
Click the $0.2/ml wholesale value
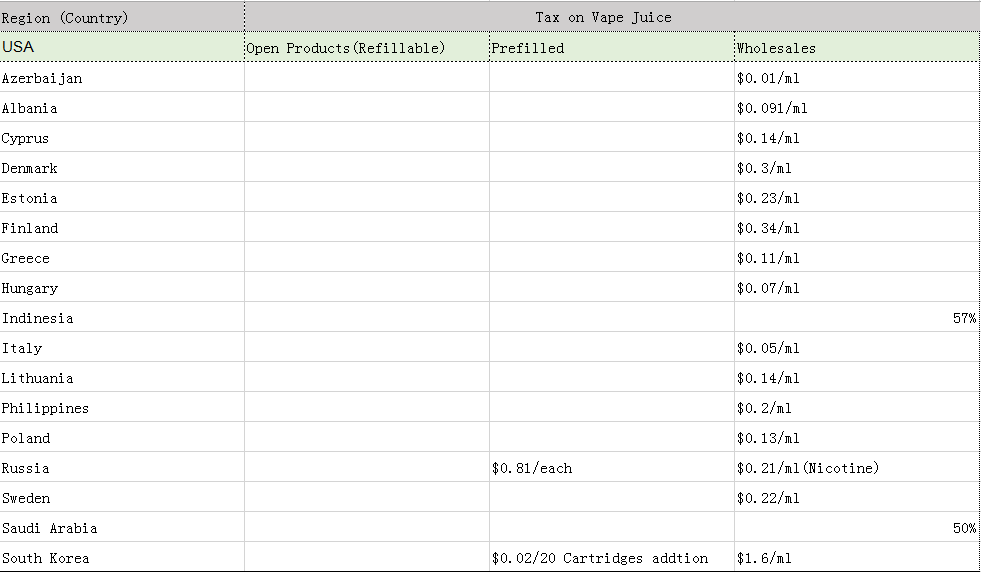tap(764, 409)
